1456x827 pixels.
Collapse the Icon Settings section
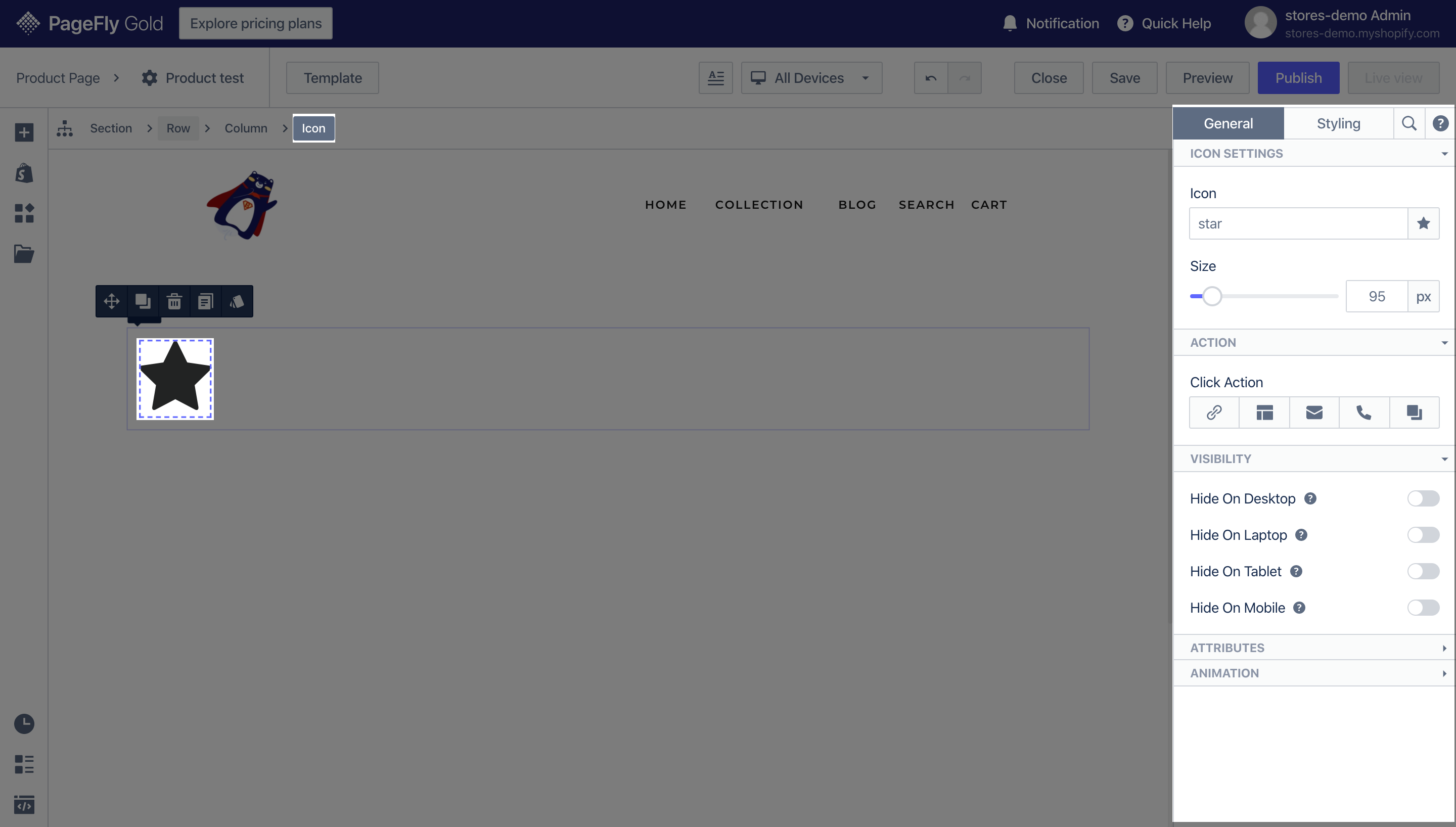pos(1313,153)
